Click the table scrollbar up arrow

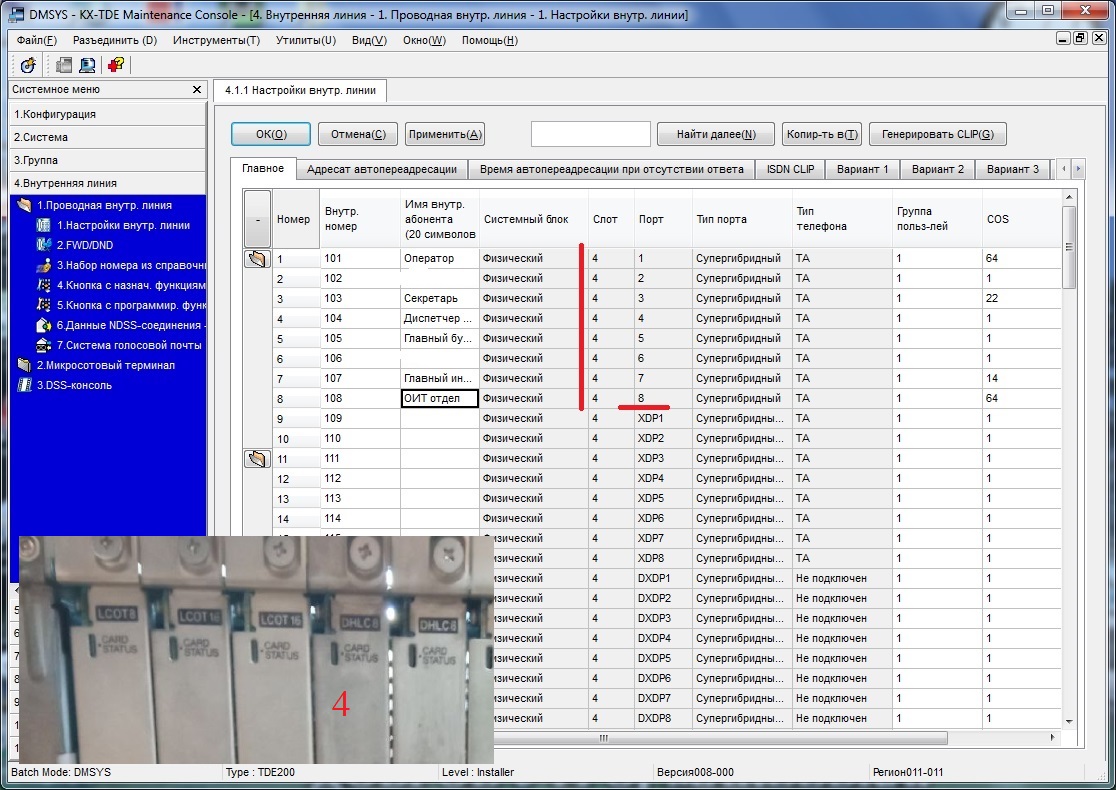[1068, 197]
